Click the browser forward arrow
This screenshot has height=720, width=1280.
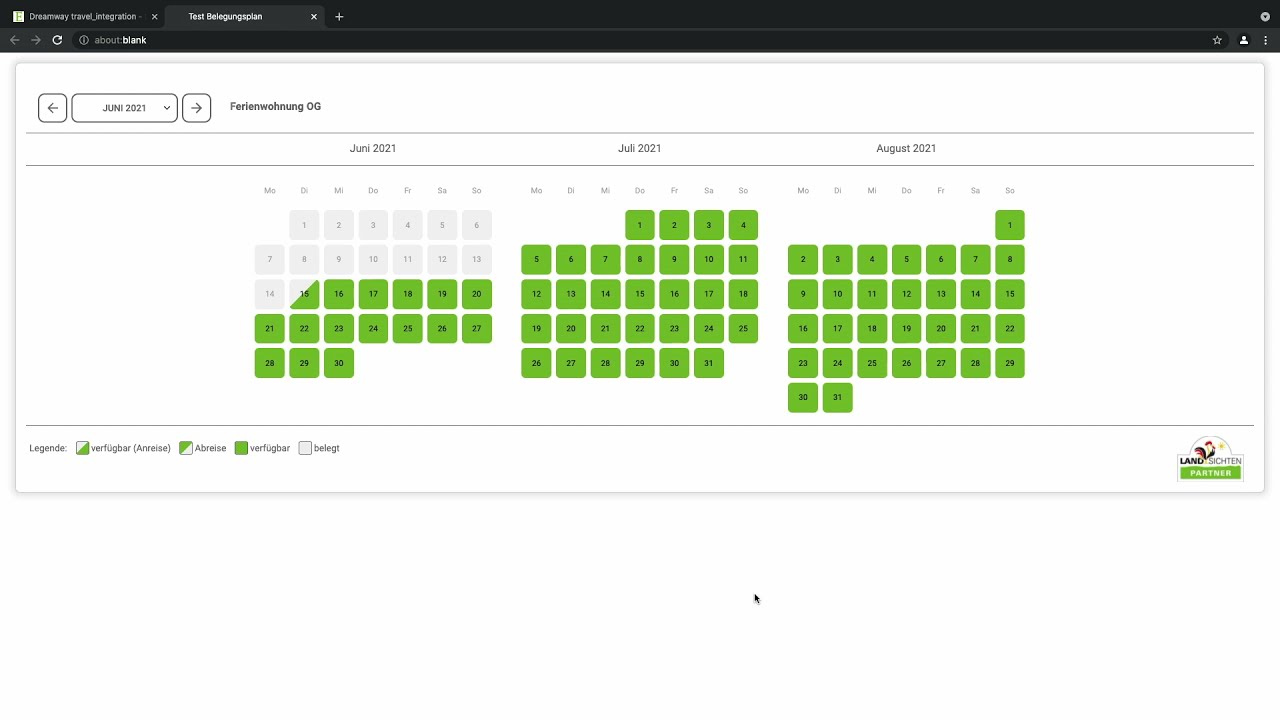point(36,40)
